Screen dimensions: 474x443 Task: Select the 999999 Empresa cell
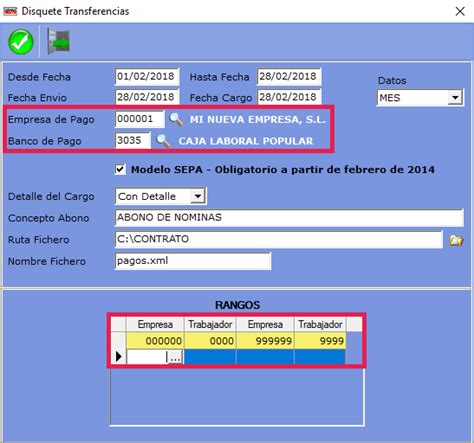pos(265,341)
